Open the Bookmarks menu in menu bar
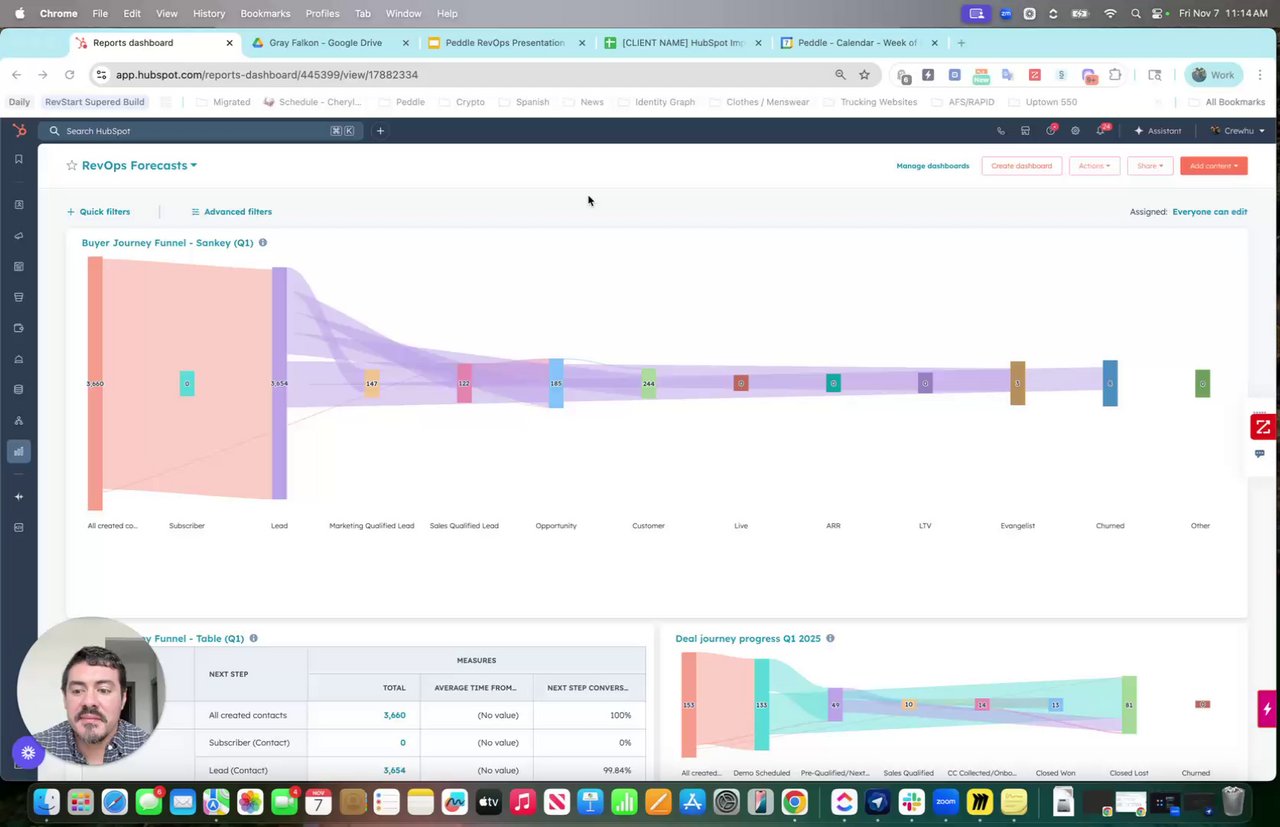Viewport: 1280px width, 827px height. click(x=265, y=13)
